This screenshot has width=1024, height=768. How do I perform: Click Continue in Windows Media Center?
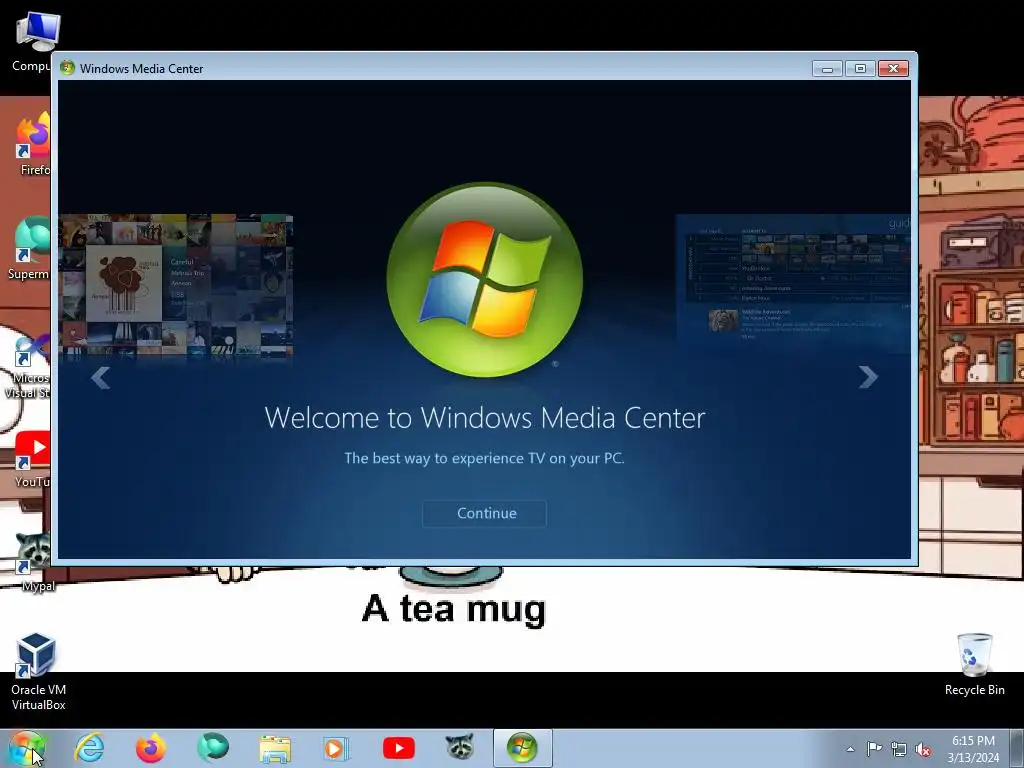click(485, 513)
